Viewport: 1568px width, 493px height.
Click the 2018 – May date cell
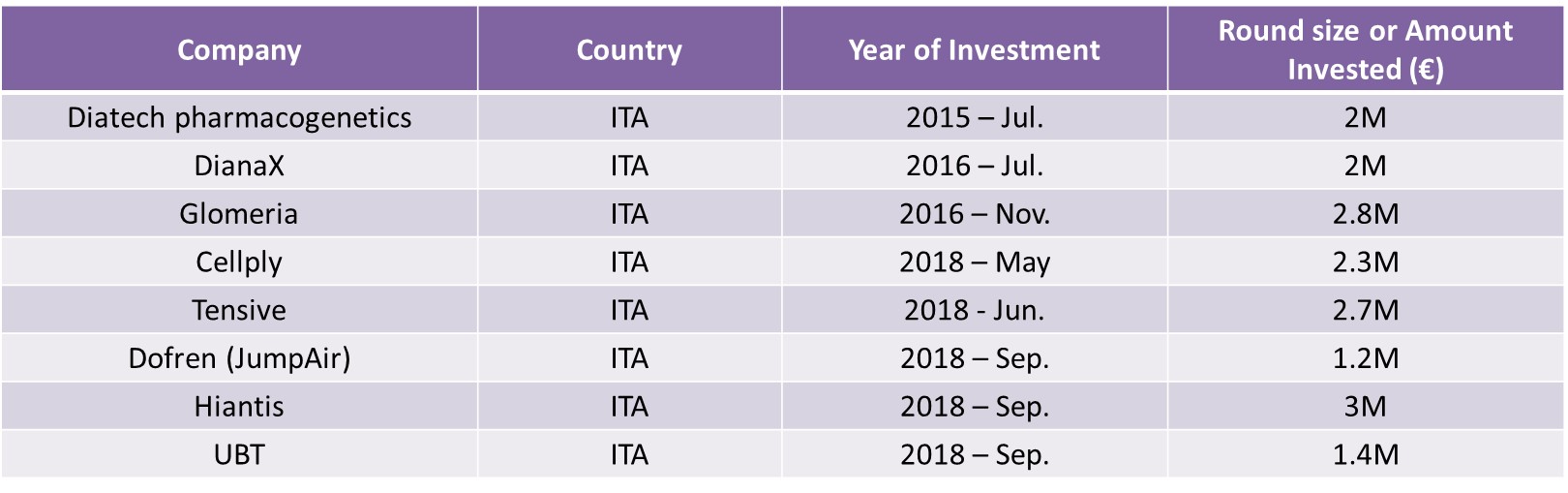(x=974, y=262)
